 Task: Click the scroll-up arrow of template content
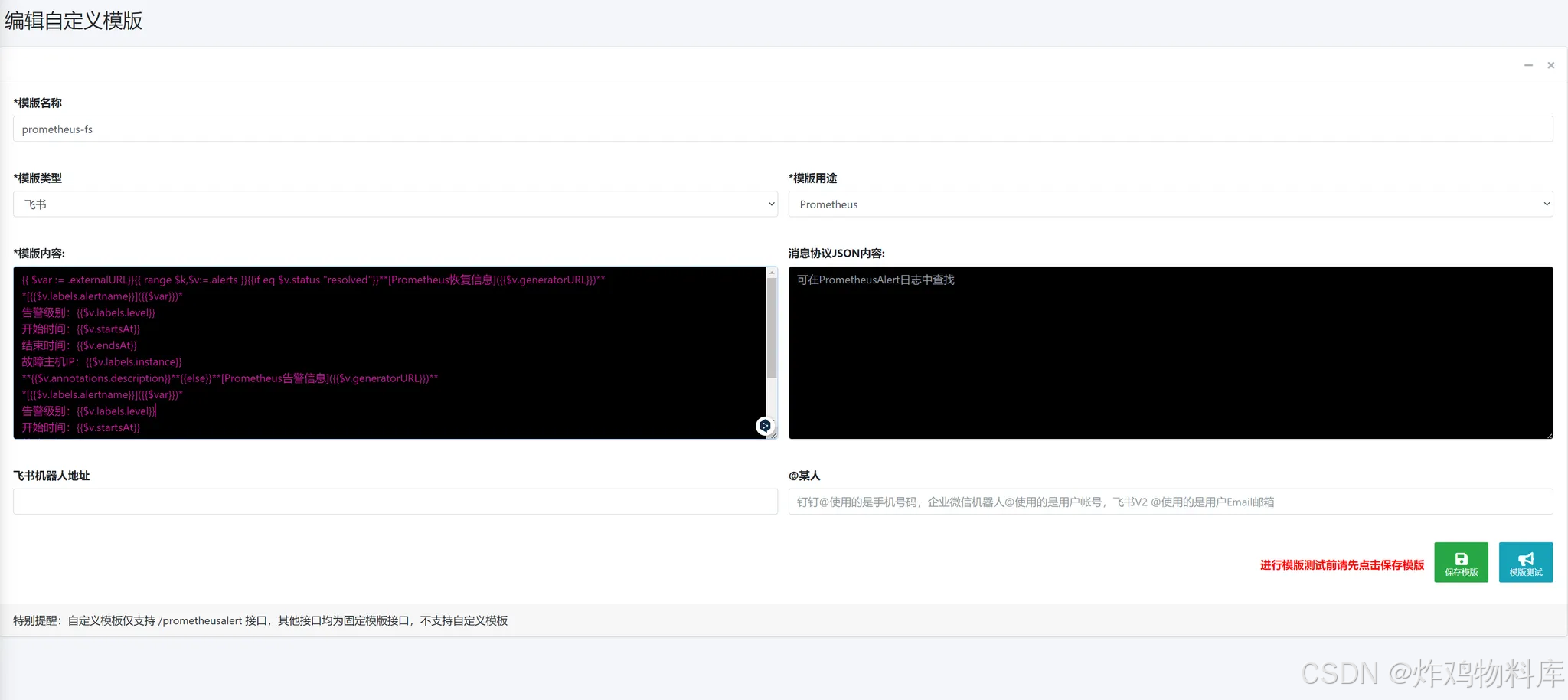point(772,273)
